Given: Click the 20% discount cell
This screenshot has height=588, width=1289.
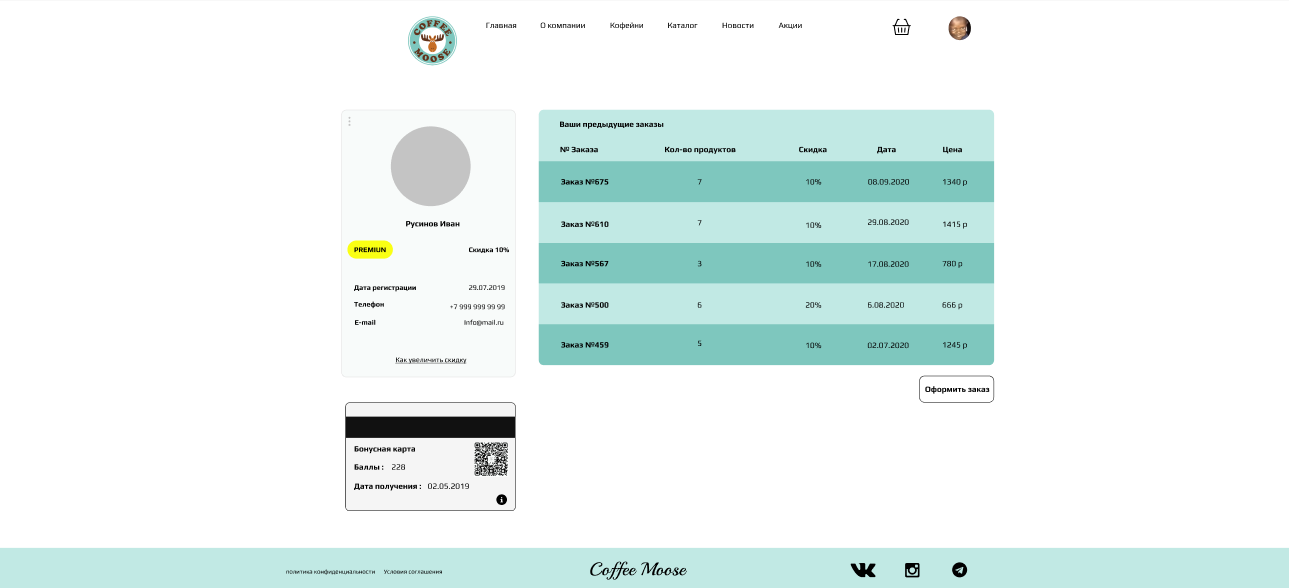Looking at the screenshot, I should [x=813, y=305].
